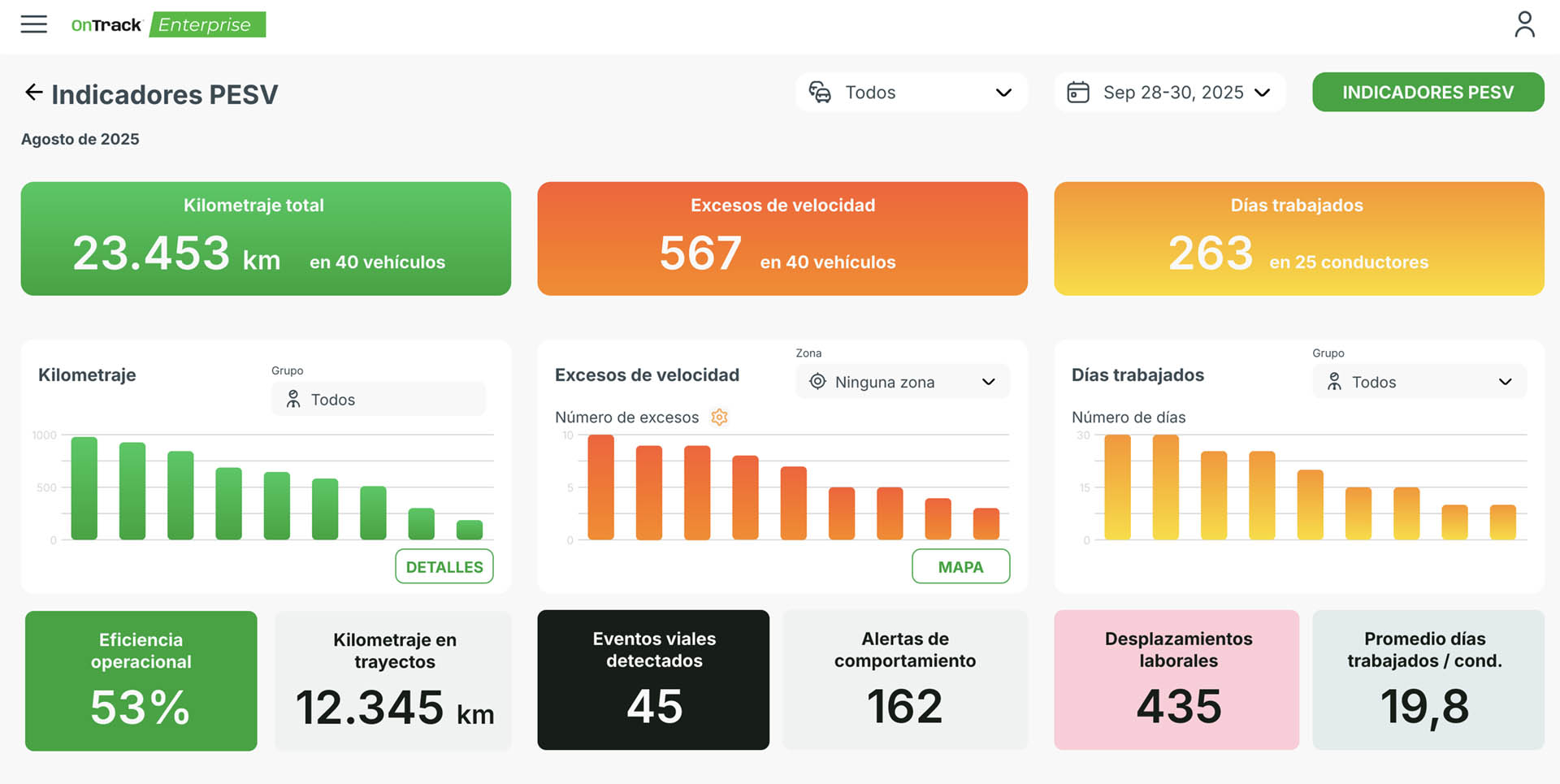The image size is (1560, 784).
Task: Click the OnTrack Enterprise logo
Action: coord(168,25)
